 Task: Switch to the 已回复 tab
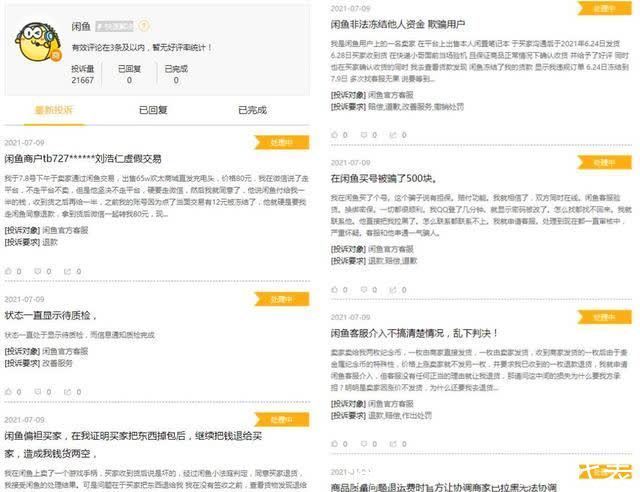[x=153, y=110]
